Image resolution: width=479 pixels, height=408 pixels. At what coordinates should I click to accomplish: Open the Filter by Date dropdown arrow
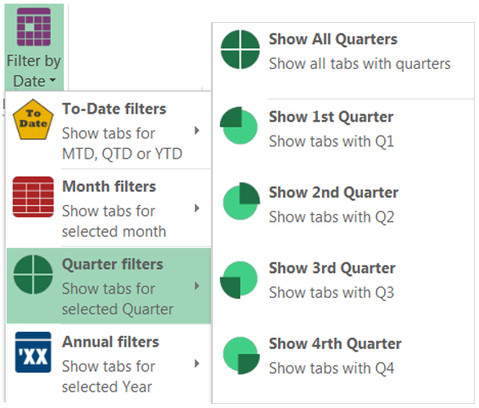(x=52, y=80)
